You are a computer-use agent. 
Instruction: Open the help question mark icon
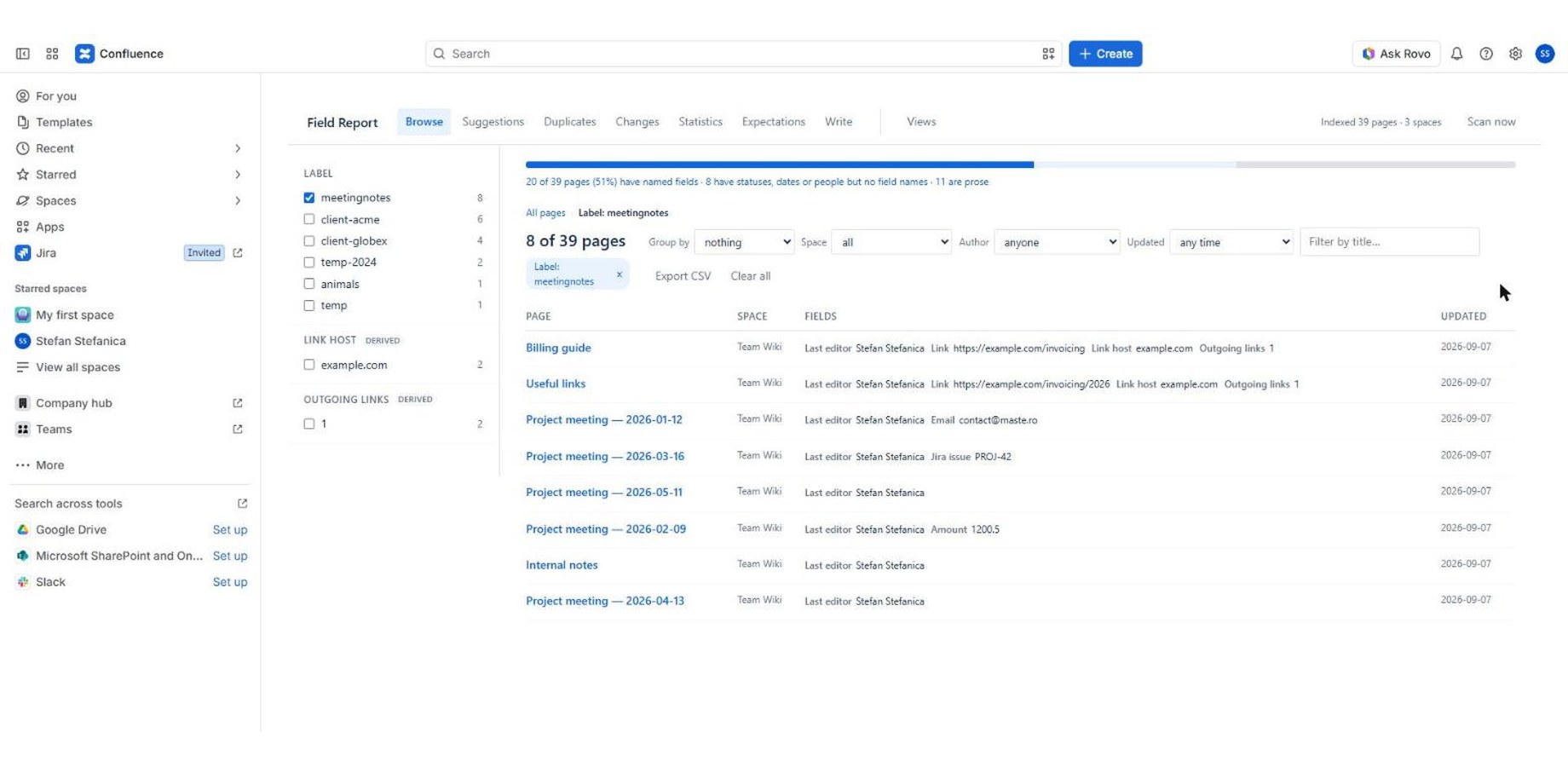coord(1486,54)
